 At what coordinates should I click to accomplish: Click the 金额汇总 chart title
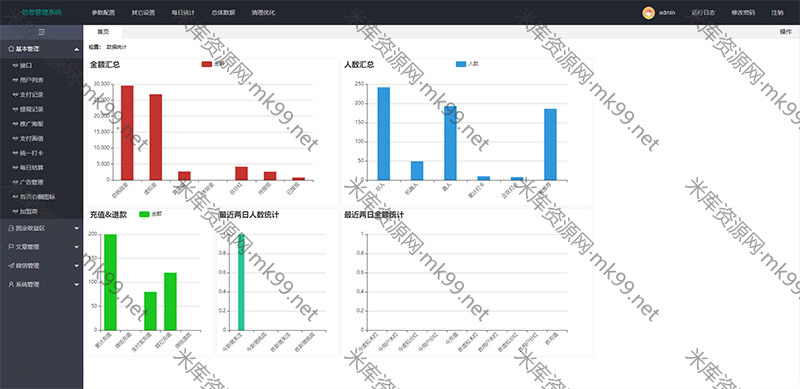[105, 65]
